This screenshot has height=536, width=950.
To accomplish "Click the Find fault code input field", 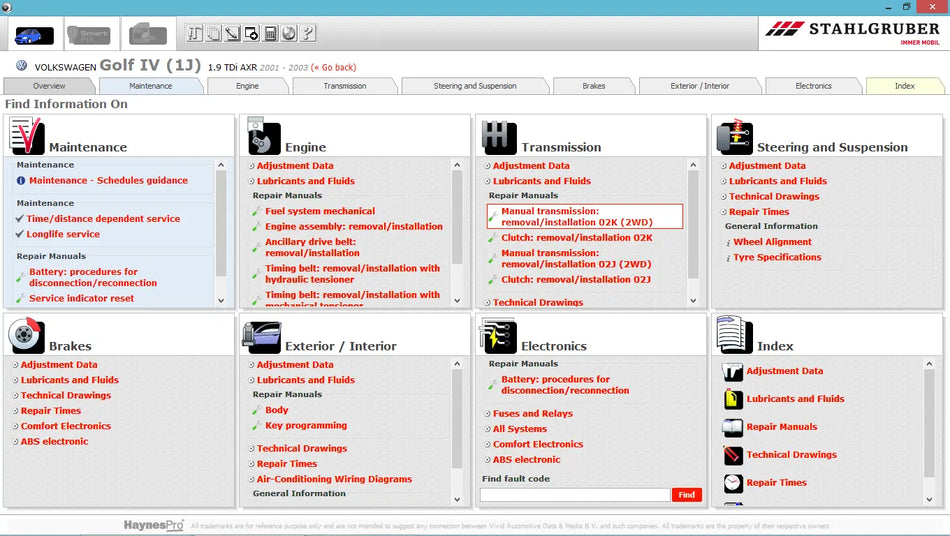I will point(574,495).
